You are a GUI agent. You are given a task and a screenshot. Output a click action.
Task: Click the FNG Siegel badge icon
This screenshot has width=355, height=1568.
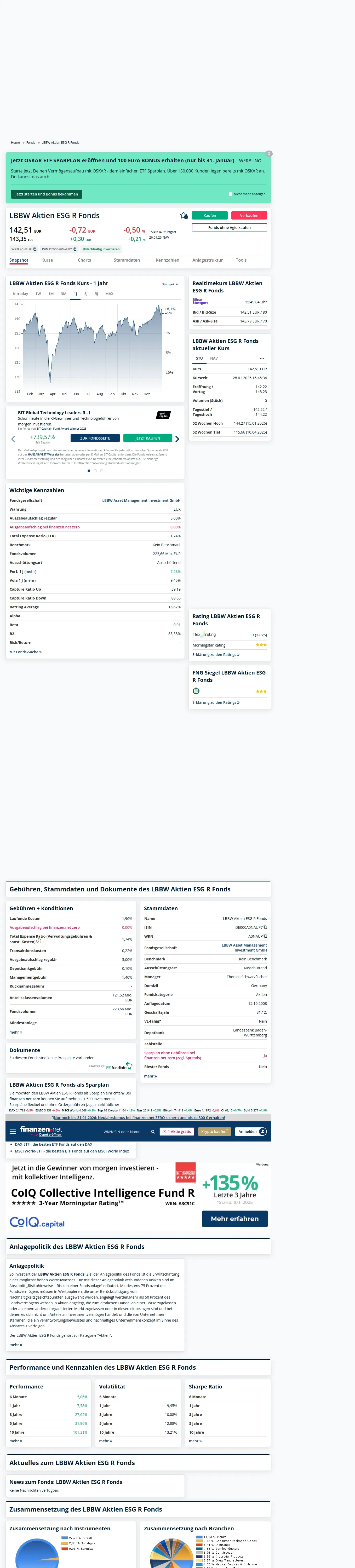196,691
